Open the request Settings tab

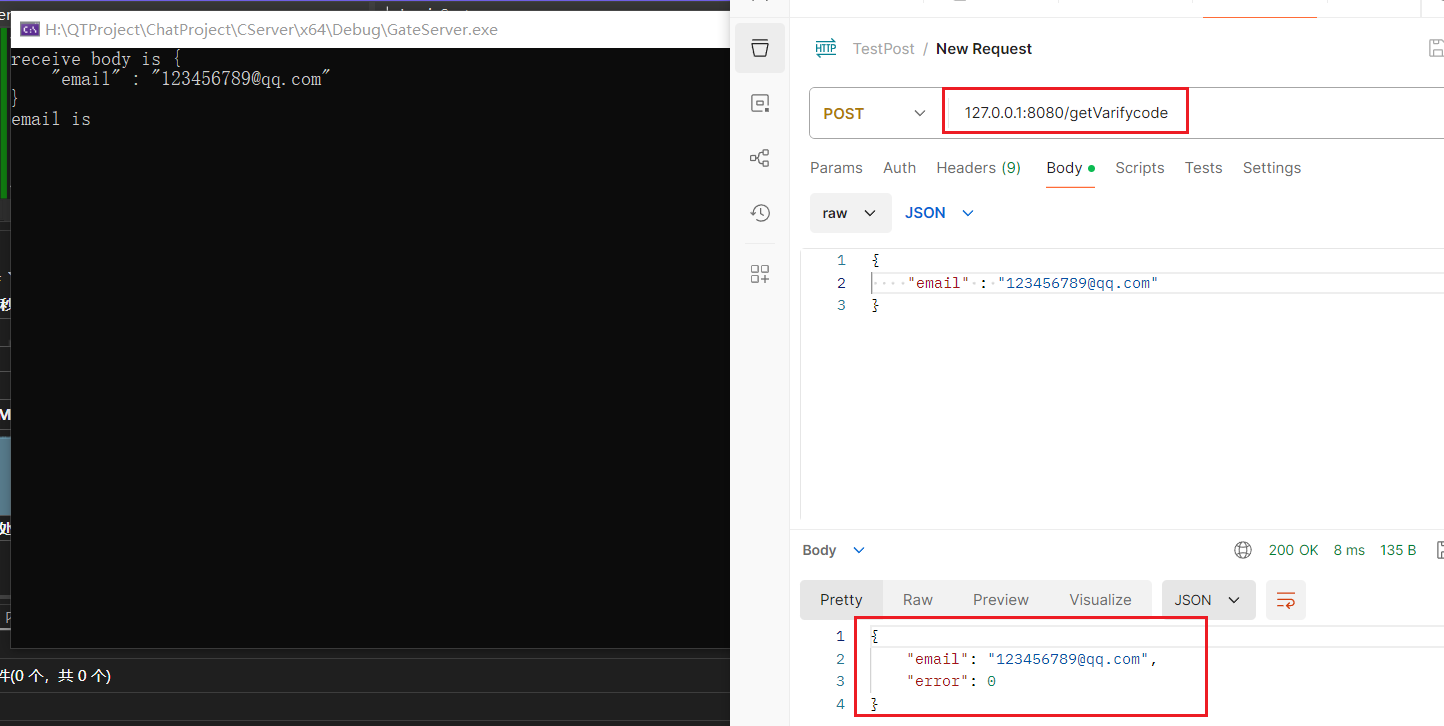click(1272, 168)
